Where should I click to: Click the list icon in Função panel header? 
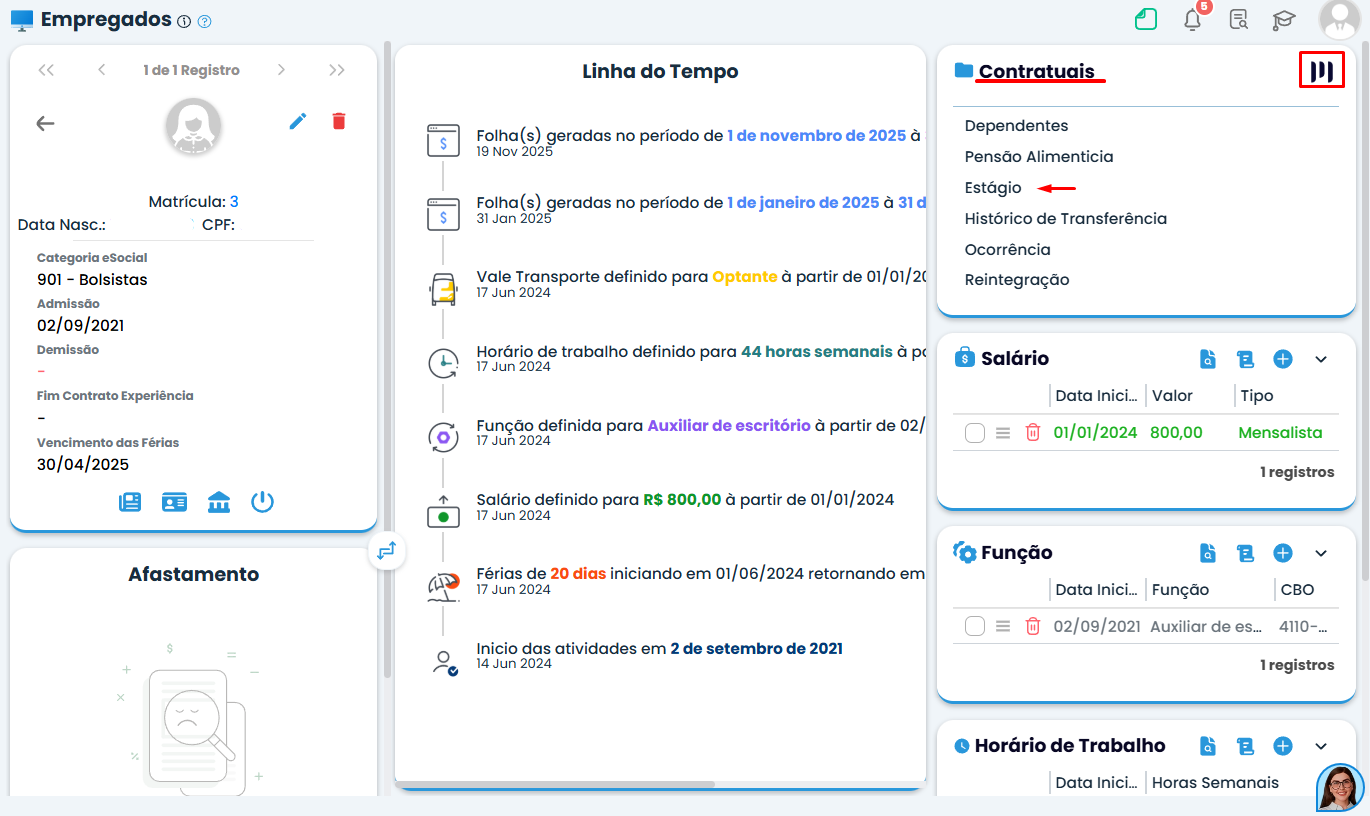click(x=1246, y=553)
